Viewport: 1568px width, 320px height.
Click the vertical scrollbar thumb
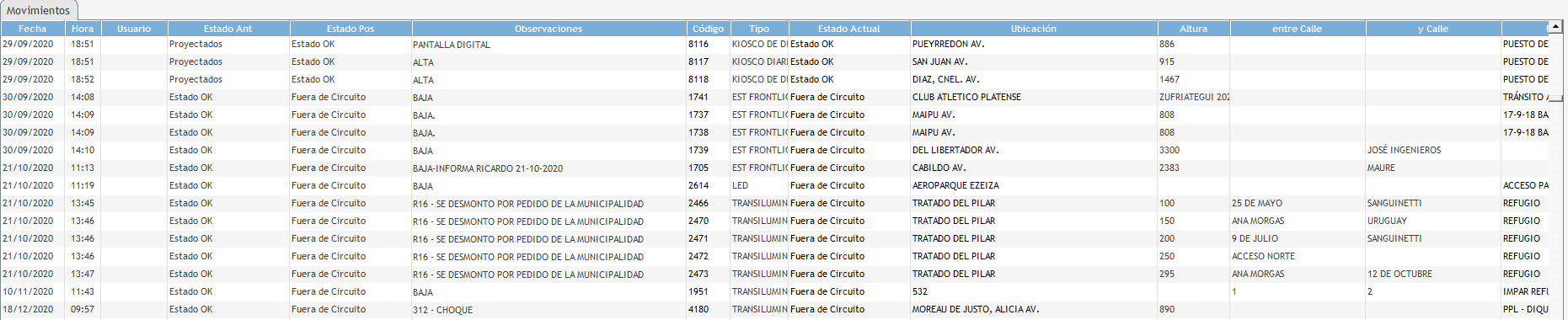pyautogui.click(x=1555, y=98)
